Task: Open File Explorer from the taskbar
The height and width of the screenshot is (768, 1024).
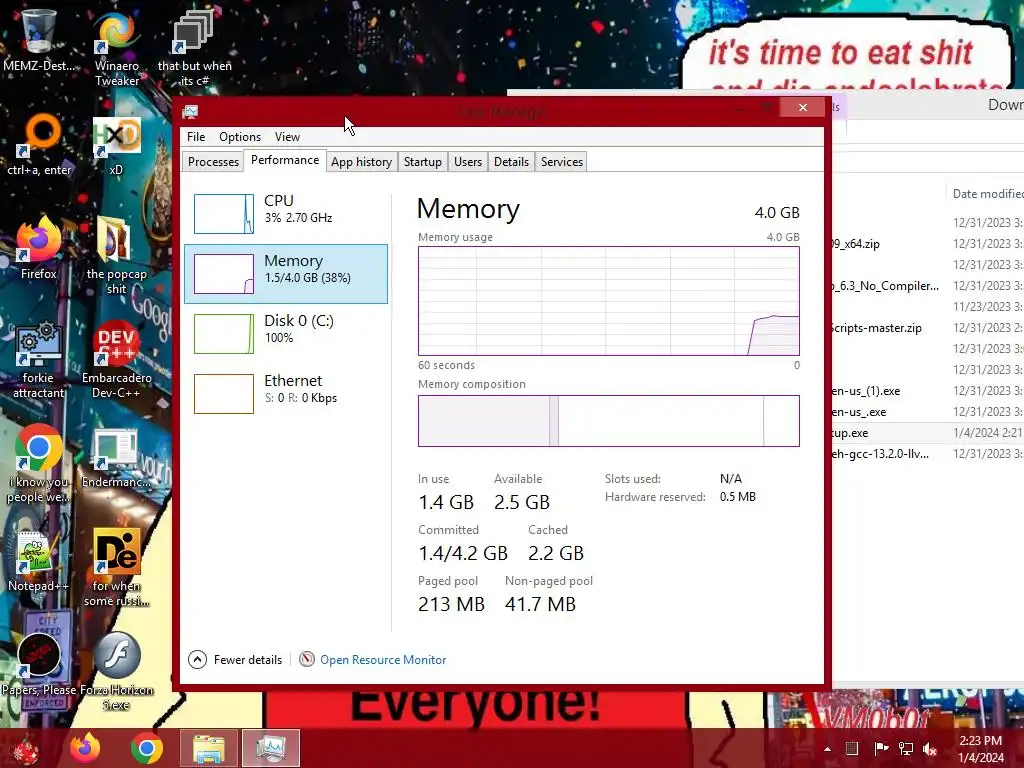Action: 209,748
